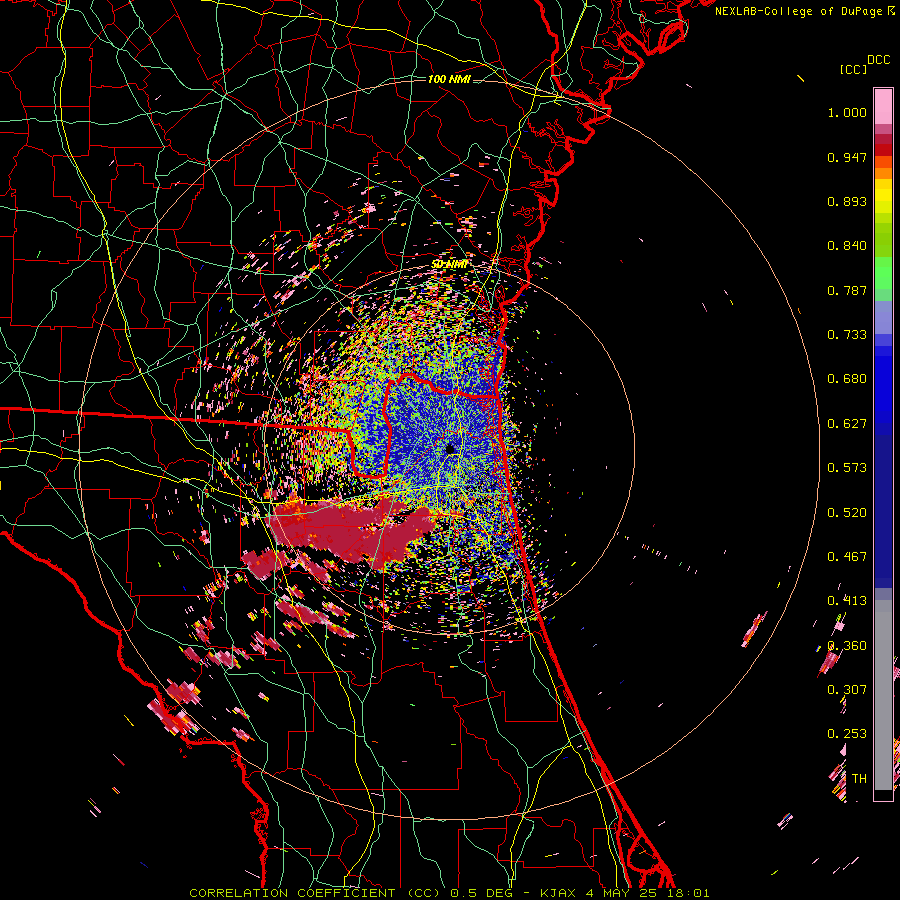
Task: Click the CORRELATION COEFFICIENT (CC) caption text
Action: [315, 893]
